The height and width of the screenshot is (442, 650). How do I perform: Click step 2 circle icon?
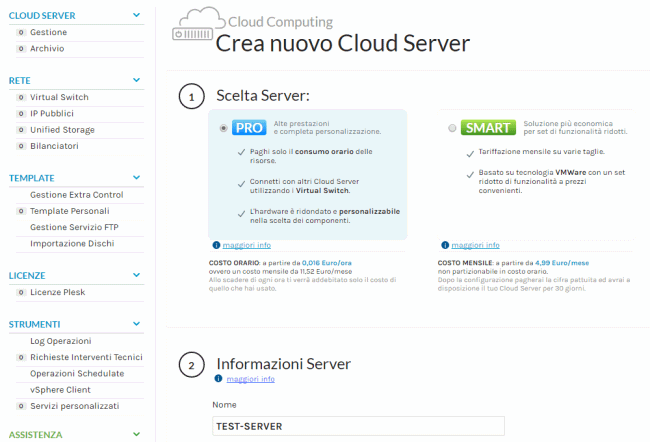tap(189, 365)
